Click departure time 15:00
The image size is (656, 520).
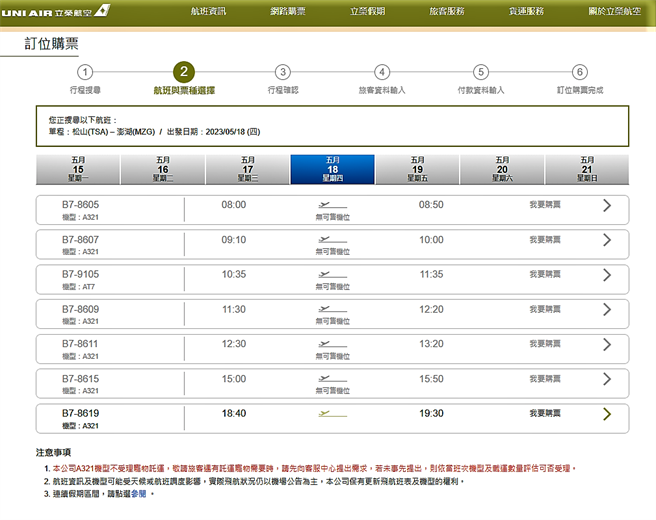234,379
